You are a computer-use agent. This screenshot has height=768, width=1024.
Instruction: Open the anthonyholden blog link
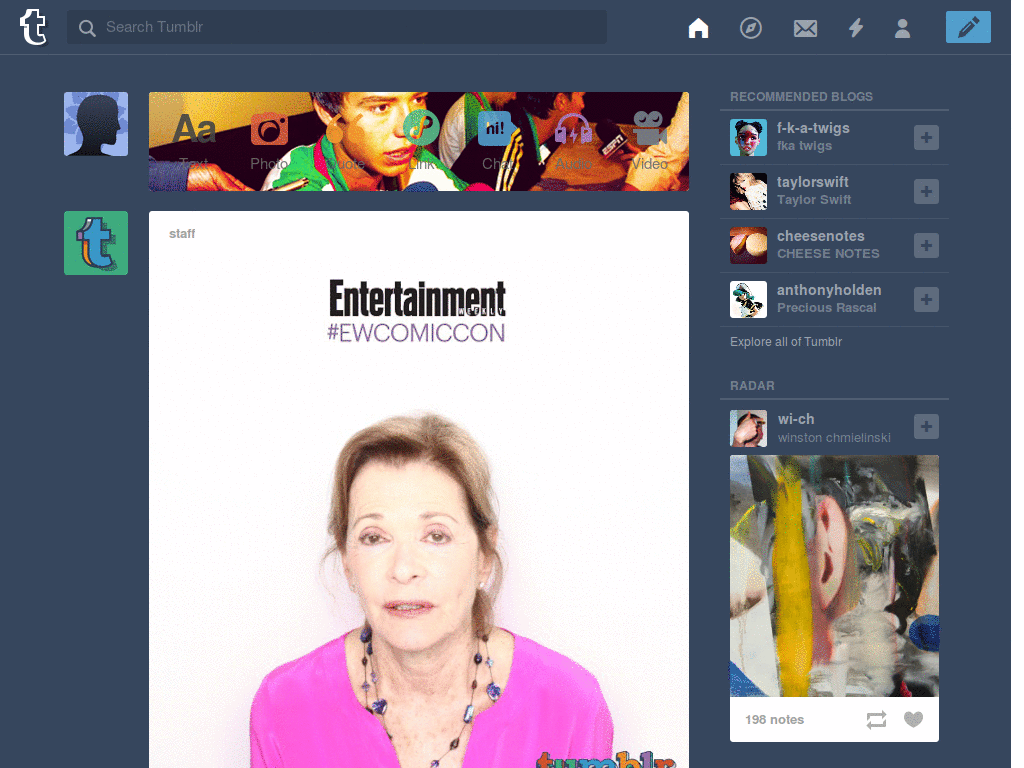coord(829,290)
